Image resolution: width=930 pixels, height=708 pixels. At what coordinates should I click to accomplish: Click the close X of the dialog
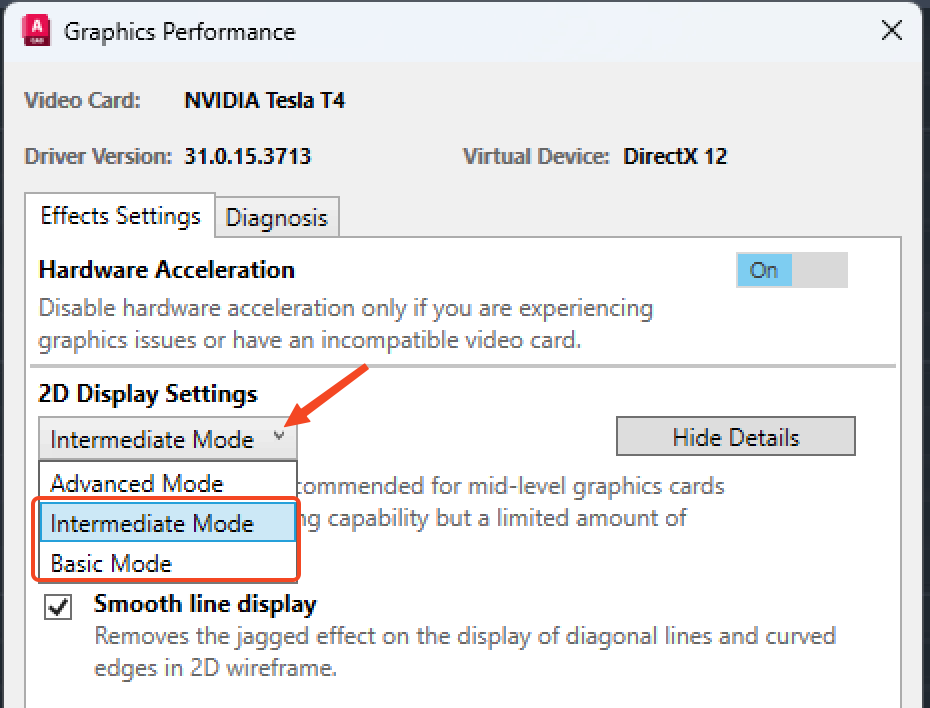[891, 30]
